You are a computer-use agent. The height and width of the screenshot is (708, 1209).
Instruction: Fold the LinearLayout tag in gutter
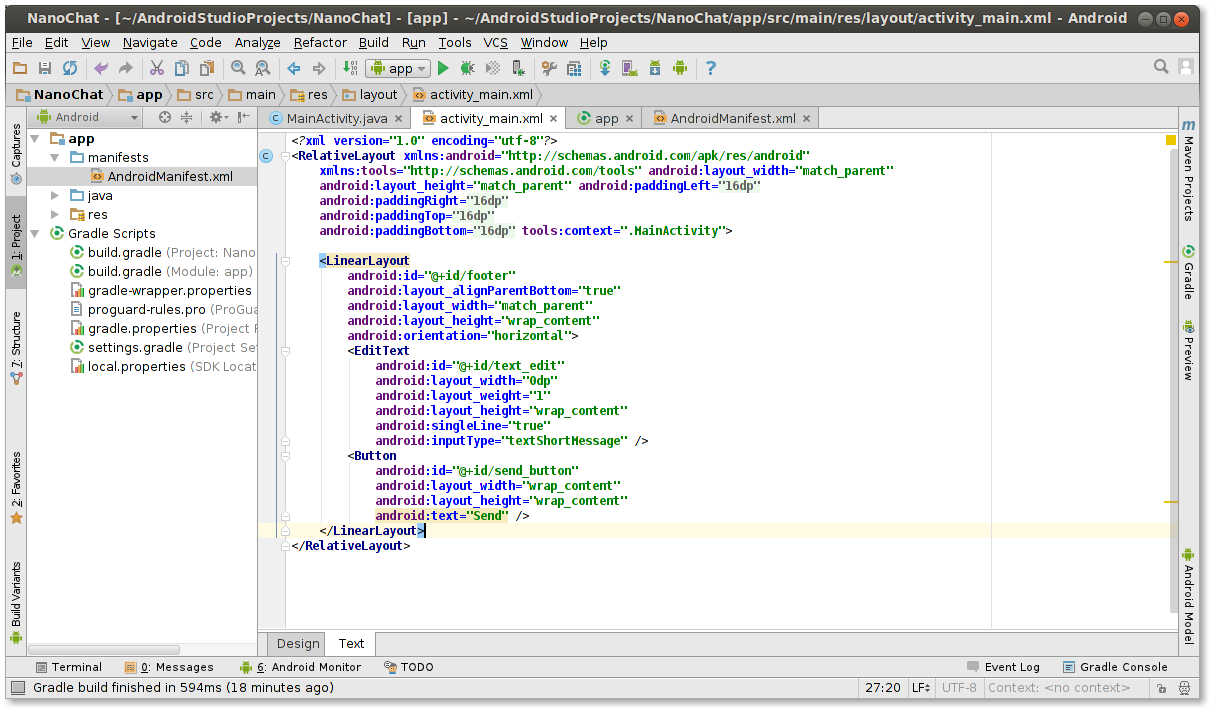(x=285, y=261)
